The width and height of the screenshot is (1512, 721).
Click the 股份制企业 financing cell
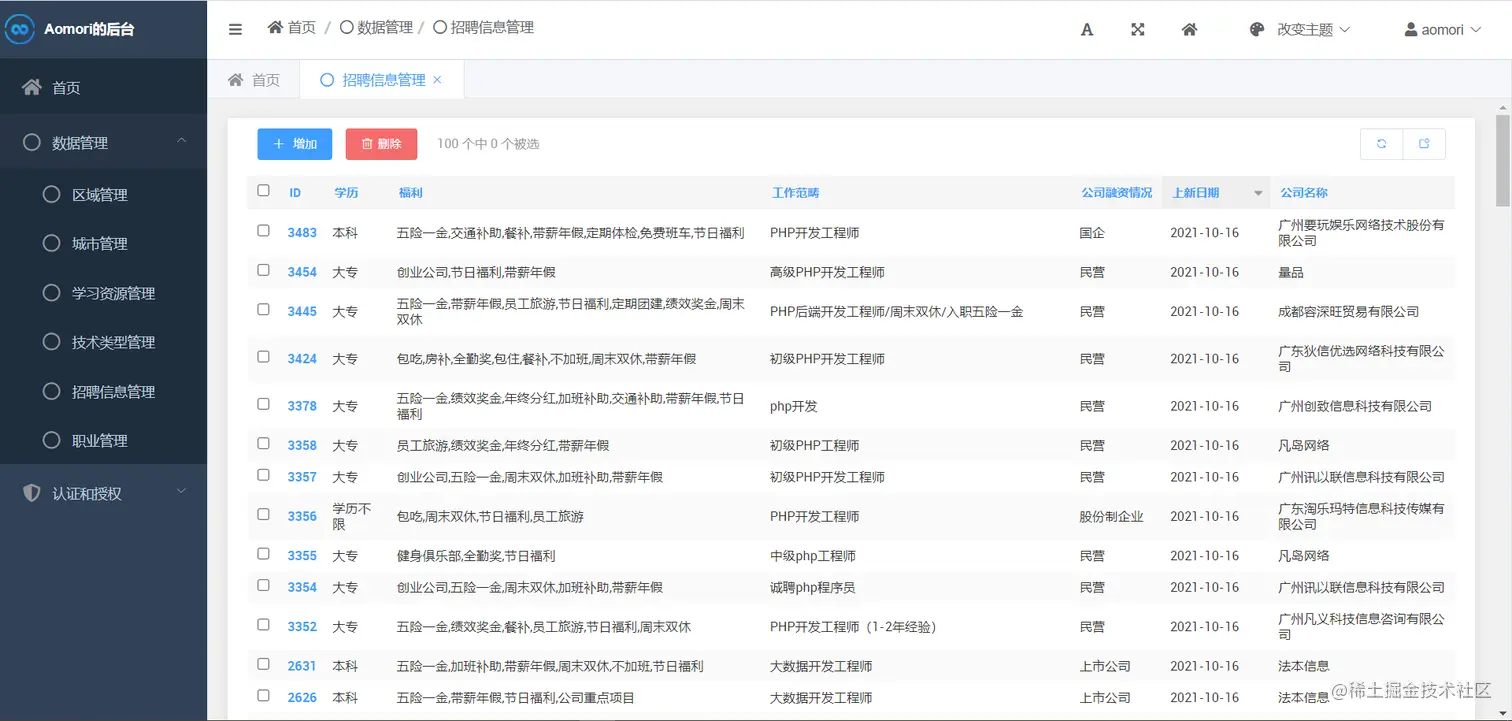click(x=1111, y=517)
